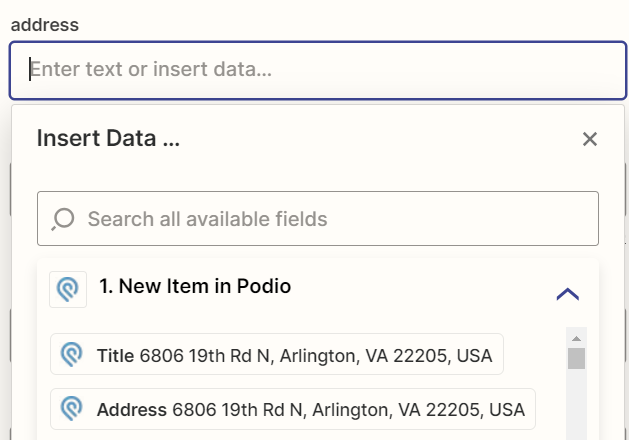
Task: Click the magnifier icon in the search box
Action: pos(63,219)
